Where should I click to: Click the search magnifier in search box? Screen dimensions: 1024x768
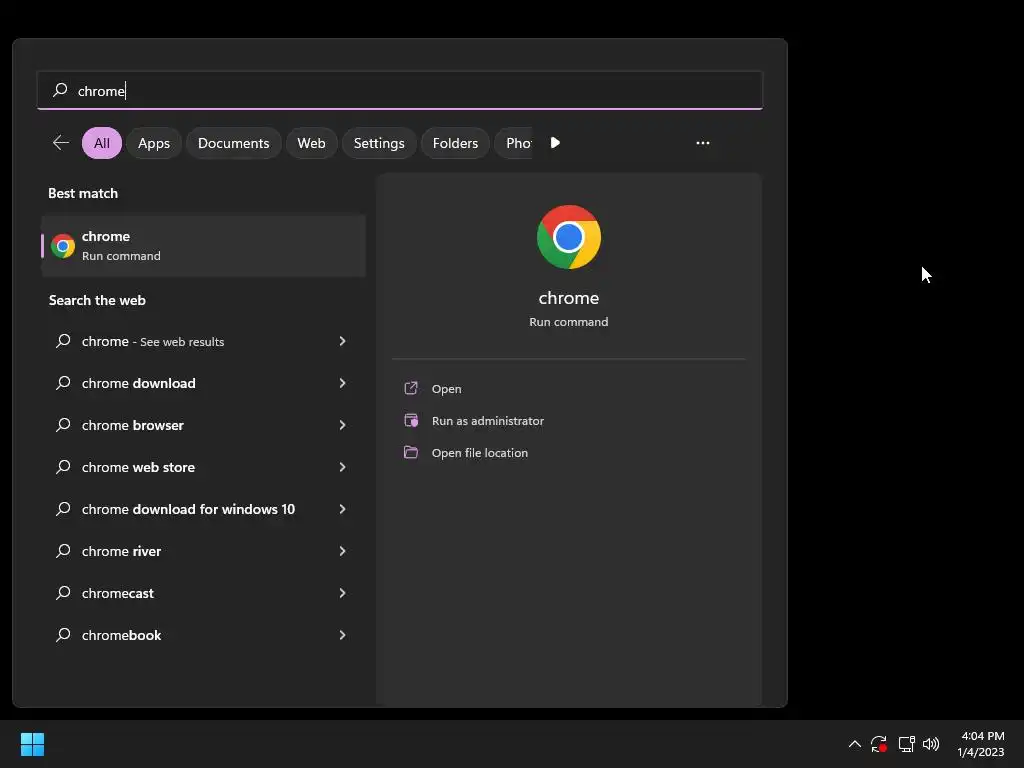coord(60,89)
